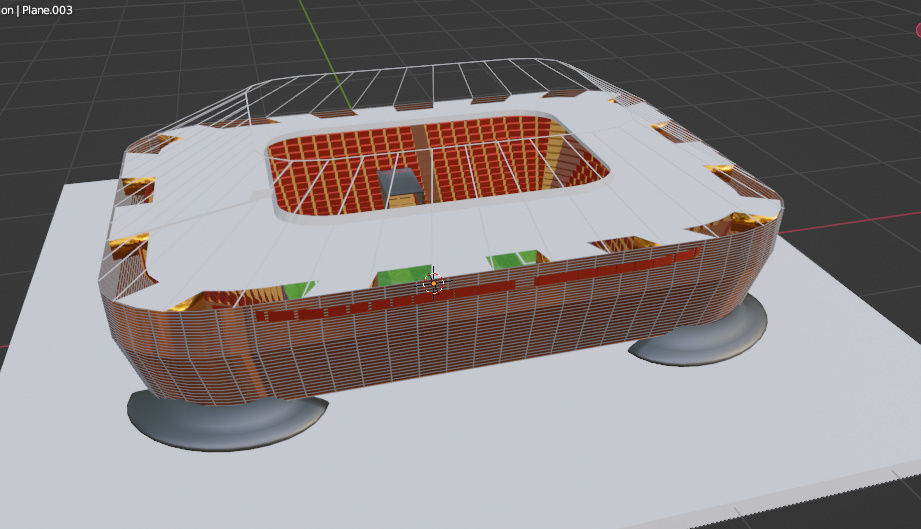Image resolution: width=921 pixels, height=529 pixels.
Task: Click the 'Plane.003' object name label
Action: click(47, 10)
